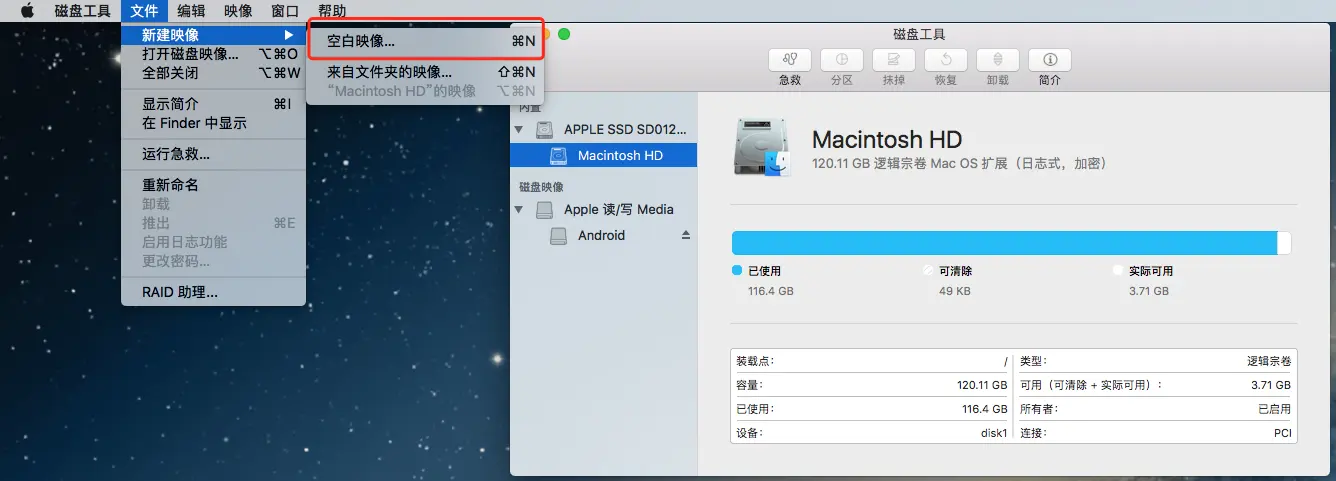This screenshot has height=481, width=1336.
Task: Choose RAID 助理... menu item
Action: pyautogui.click(x=213, y=292)
